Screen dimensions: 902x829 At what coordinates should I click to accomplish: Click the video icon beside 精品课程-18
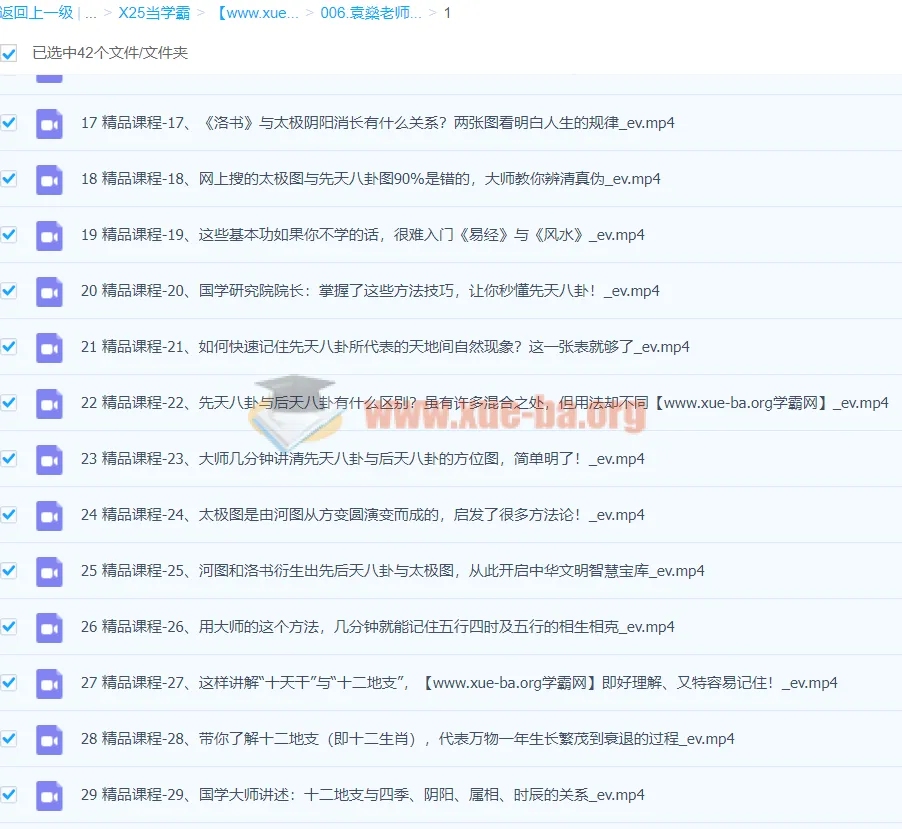[x=49, y=179]
